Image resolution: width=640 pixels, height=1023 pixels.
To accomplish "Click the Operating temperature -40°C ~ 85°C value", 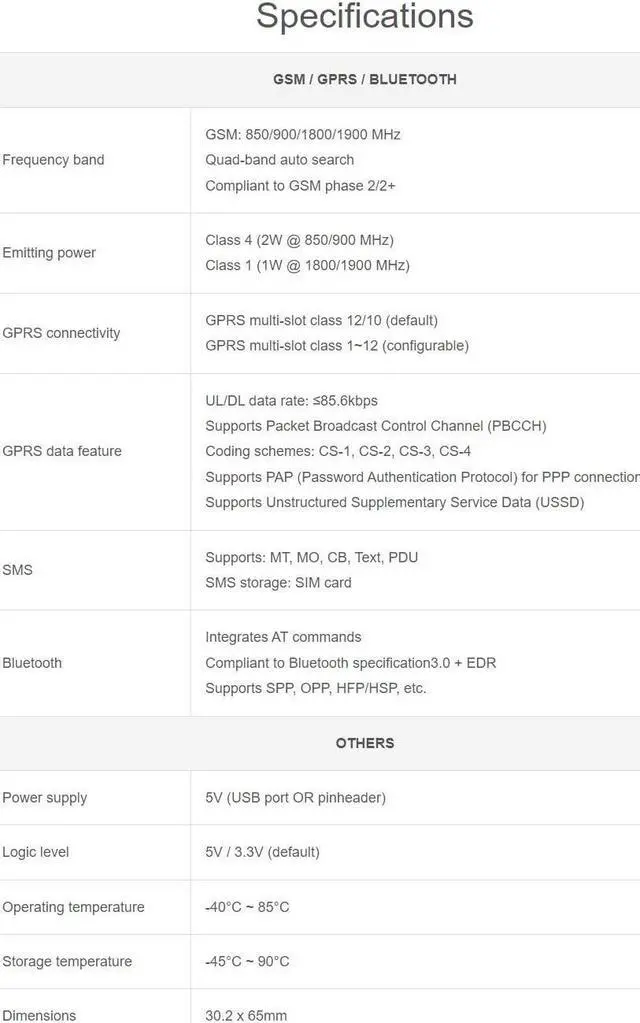I will click(247, 907).
